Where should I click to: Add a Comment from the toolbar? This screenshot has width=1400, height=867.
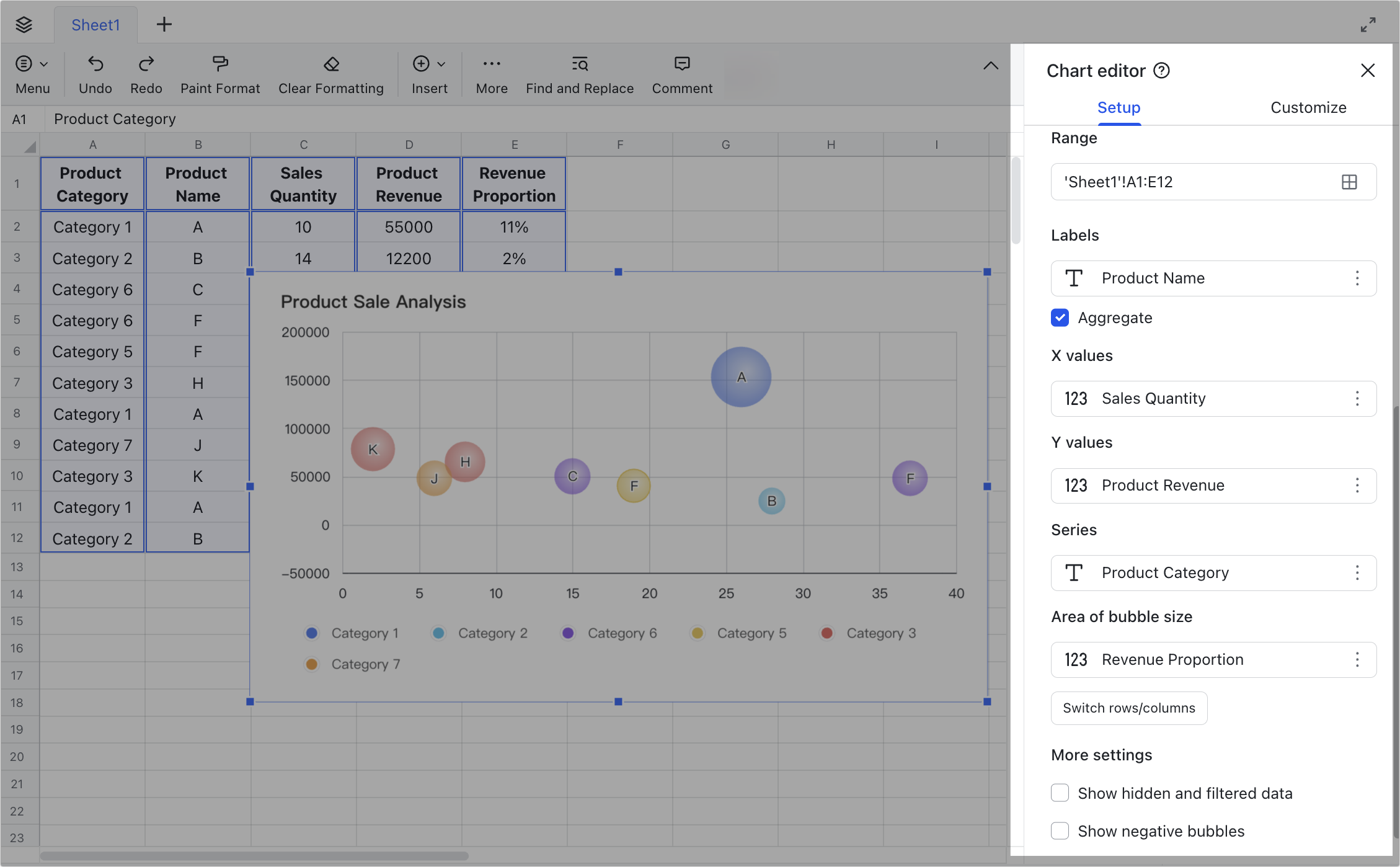681,64
